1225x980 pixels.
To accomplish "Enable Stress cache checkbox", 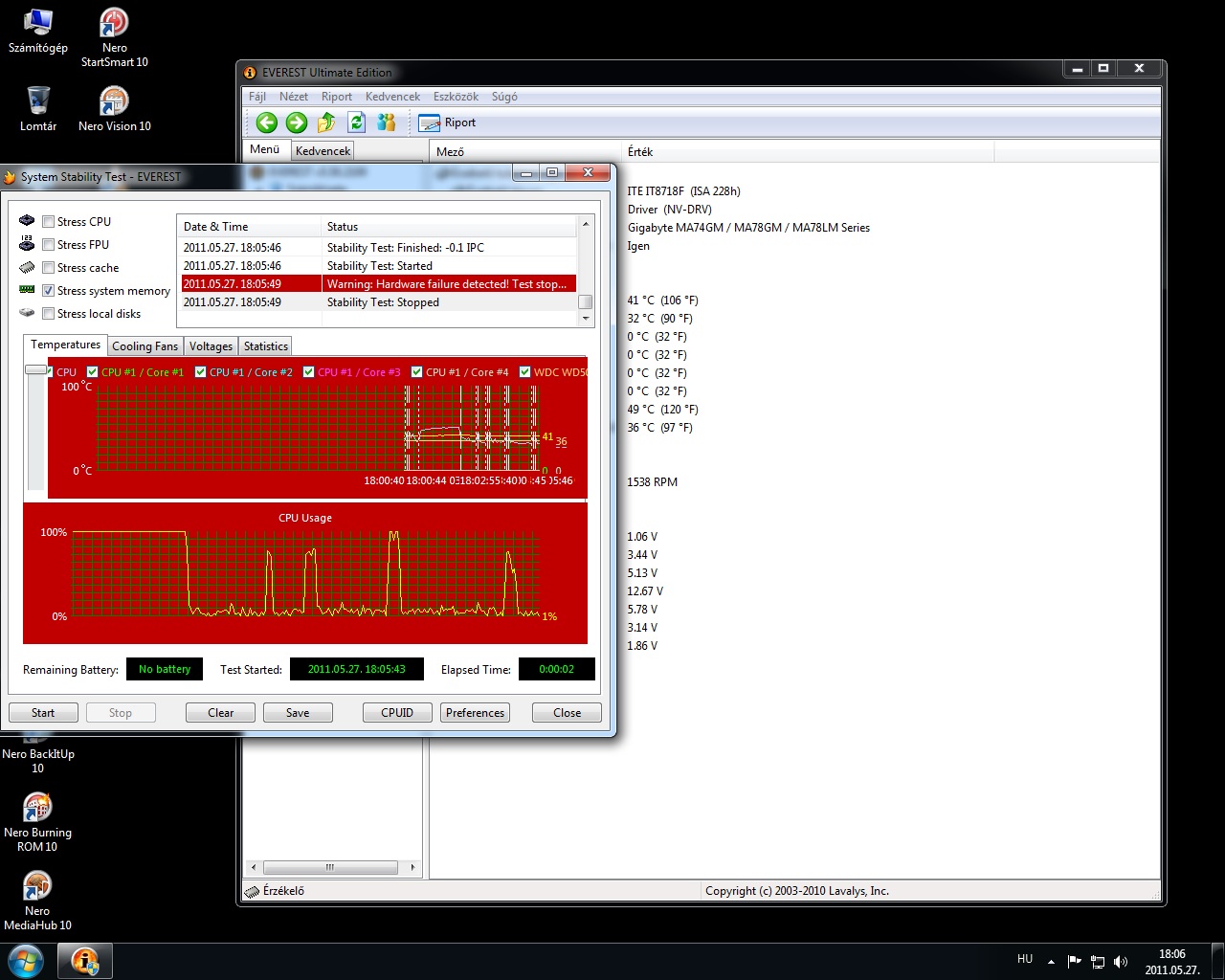I will click(48, 268).
